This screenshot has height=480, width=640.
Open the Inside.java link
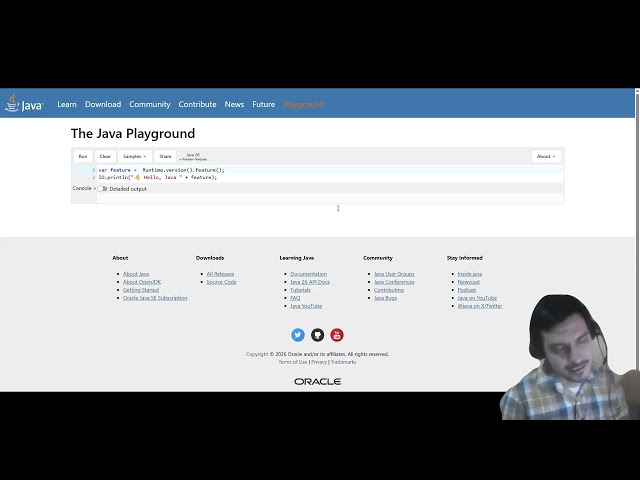click(x=470, y=274)
